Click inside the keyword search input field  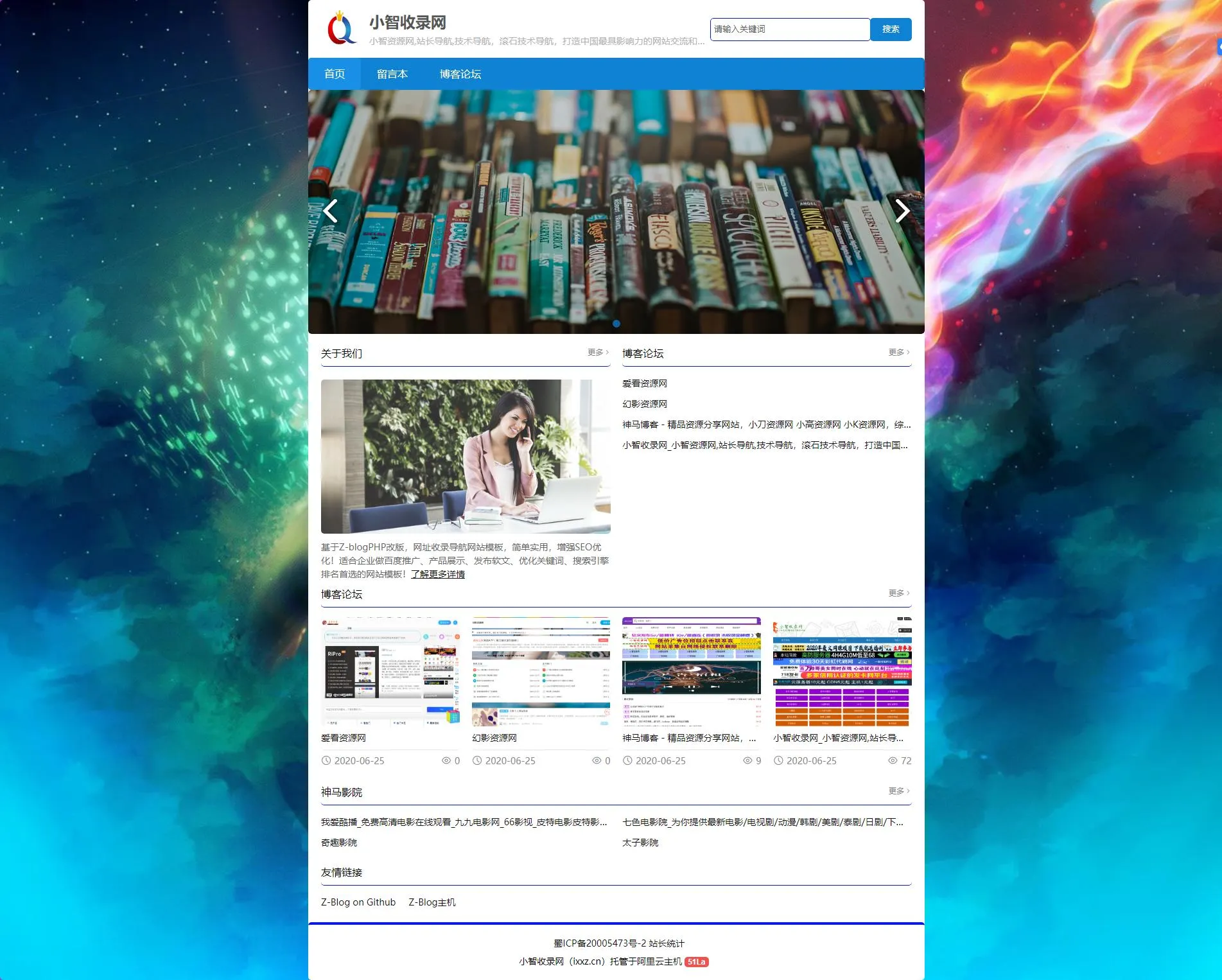(x=789, y=29)
